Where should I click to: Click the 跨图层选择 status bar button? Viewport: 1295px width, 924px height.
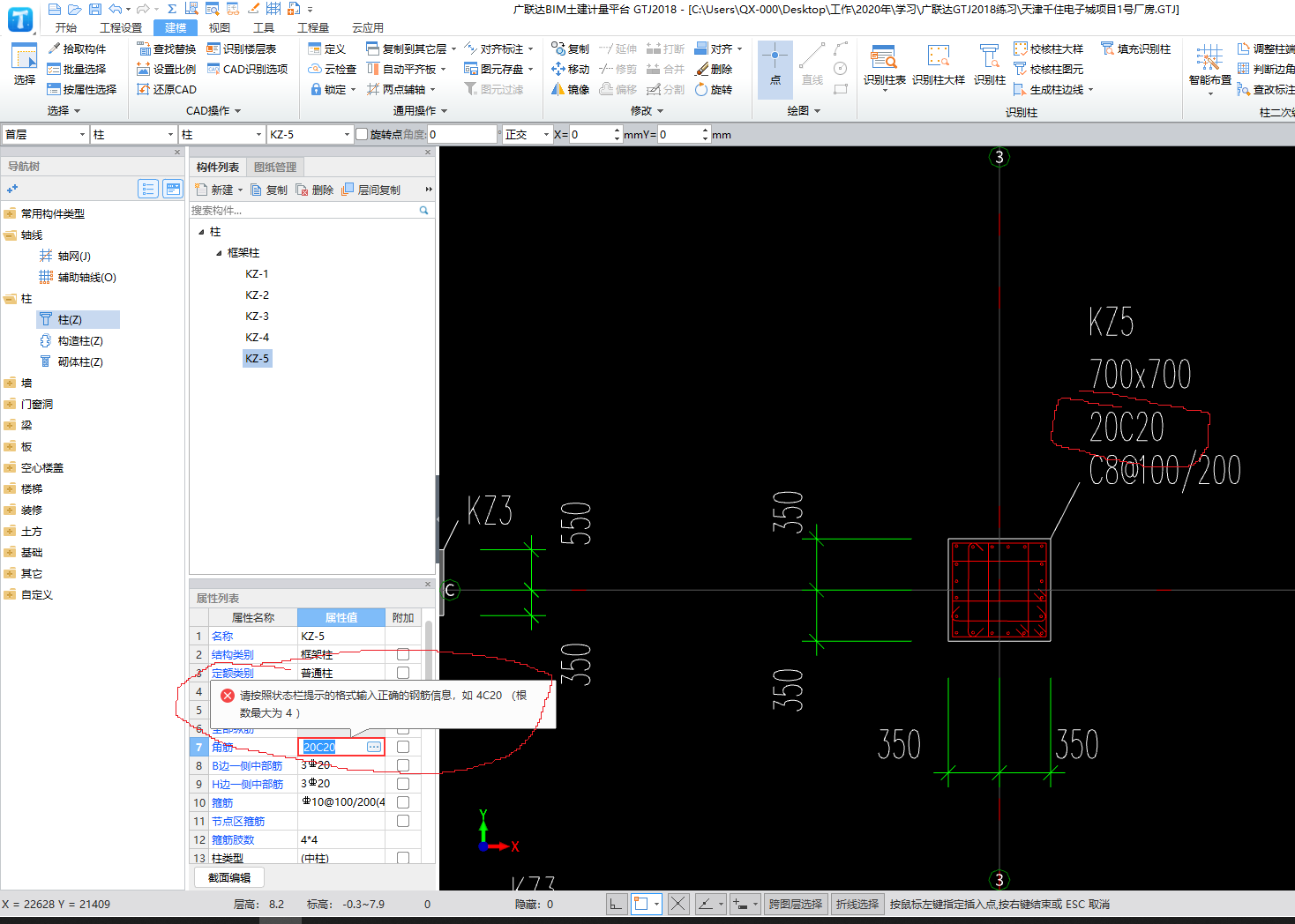click(x=796, y=904)
